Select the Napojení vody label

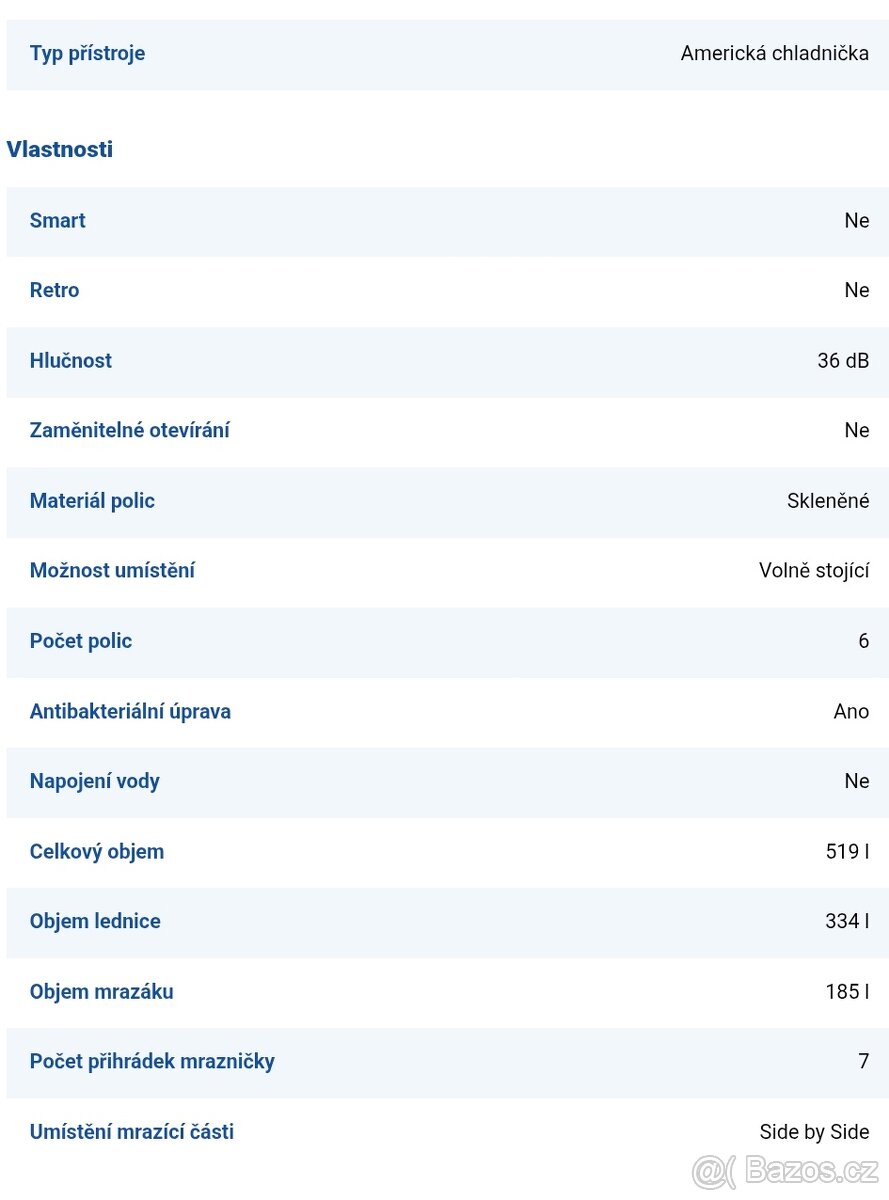(x=95, y=782)
